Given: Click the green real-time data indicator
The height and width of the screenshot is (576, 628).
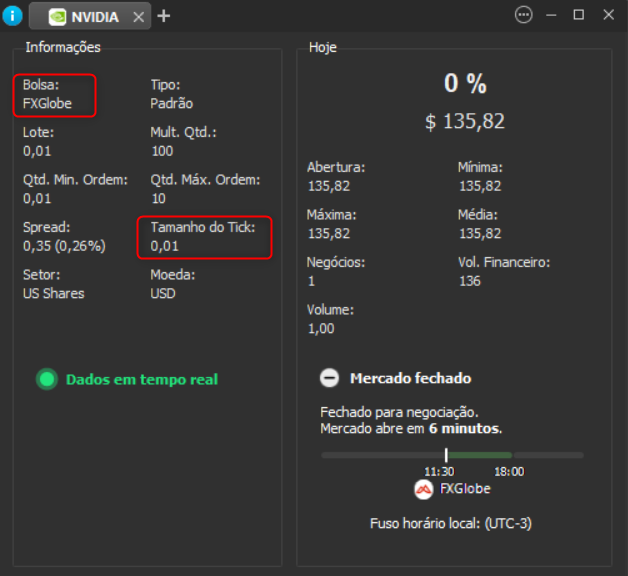Looking at the screenshot, I should [46, 379].
